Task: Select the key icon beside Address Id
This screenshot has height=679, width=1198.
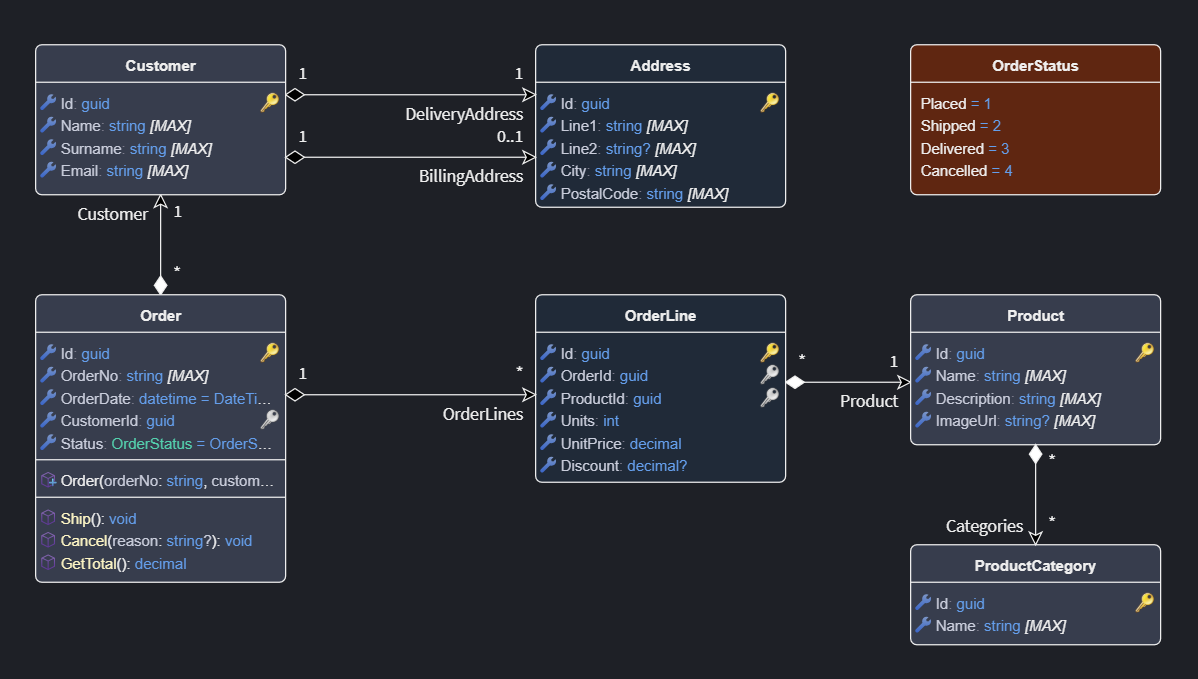Action: (769, 103)
